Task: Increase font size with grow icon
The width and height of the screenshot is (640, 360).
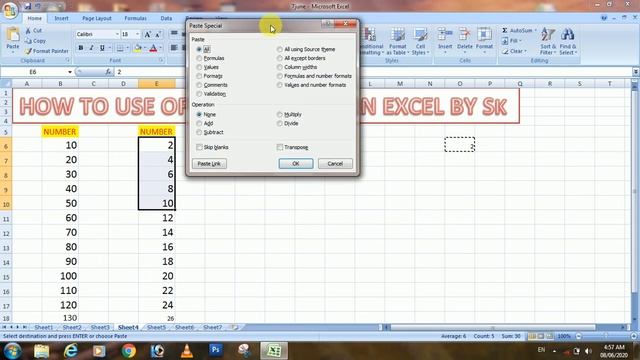Action: coord(148,34)
